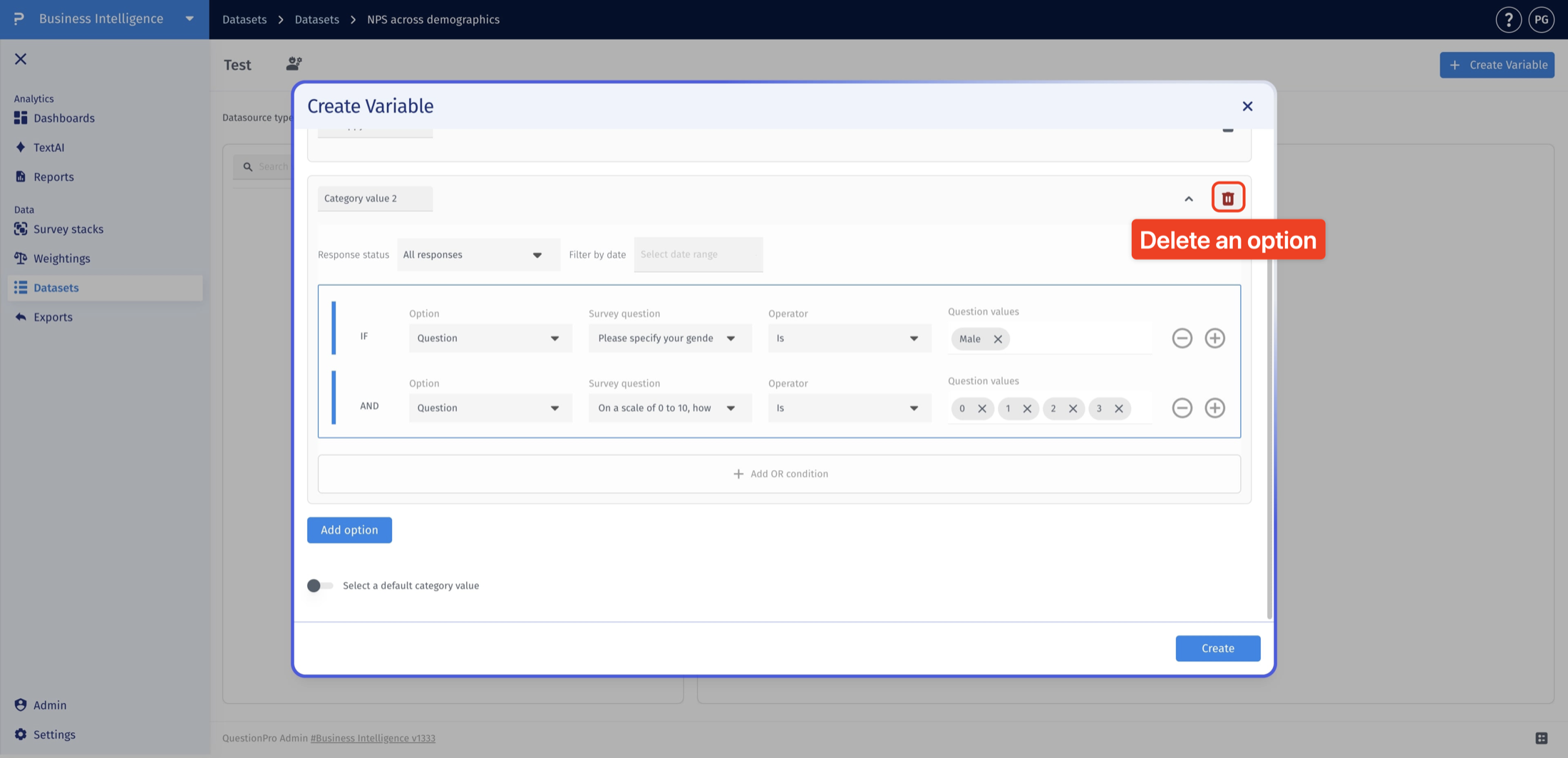
Task: Add condition after gender row with plus icon
Action: pyautogui.click(x=1214, y=338)
